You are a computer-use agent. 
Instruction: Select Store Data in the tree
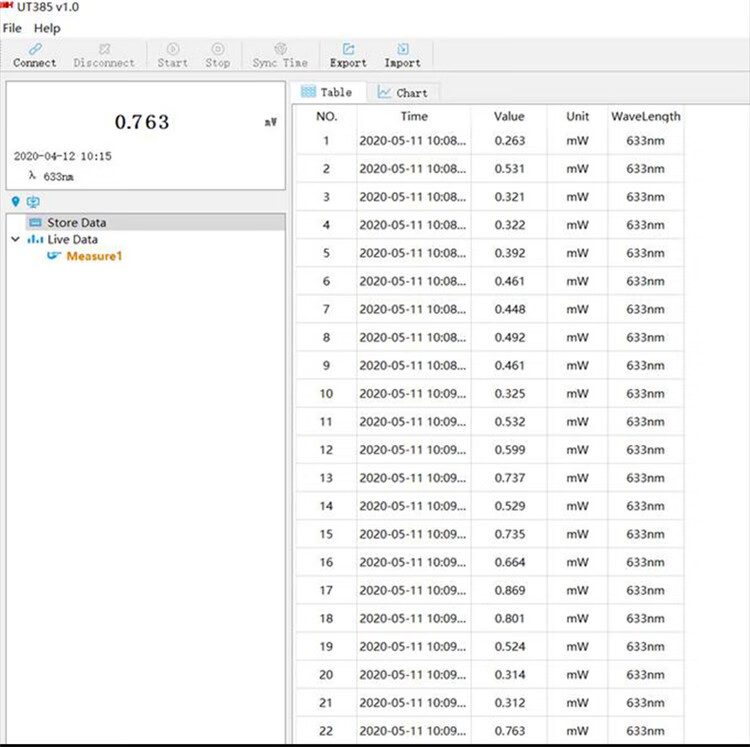(76, 223)
